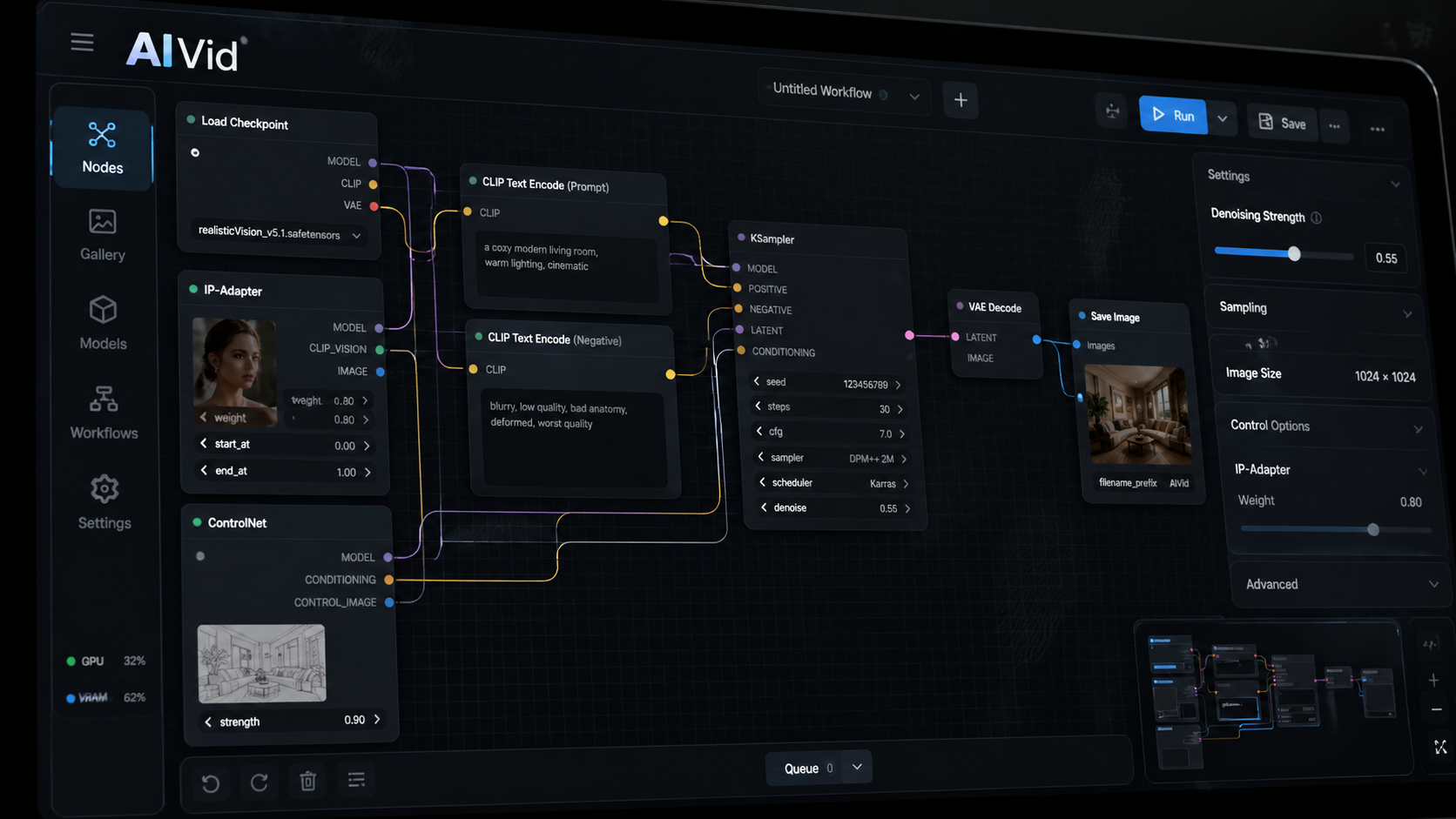Click the Run button
Screen dimensions: 1456x819
1173,115
